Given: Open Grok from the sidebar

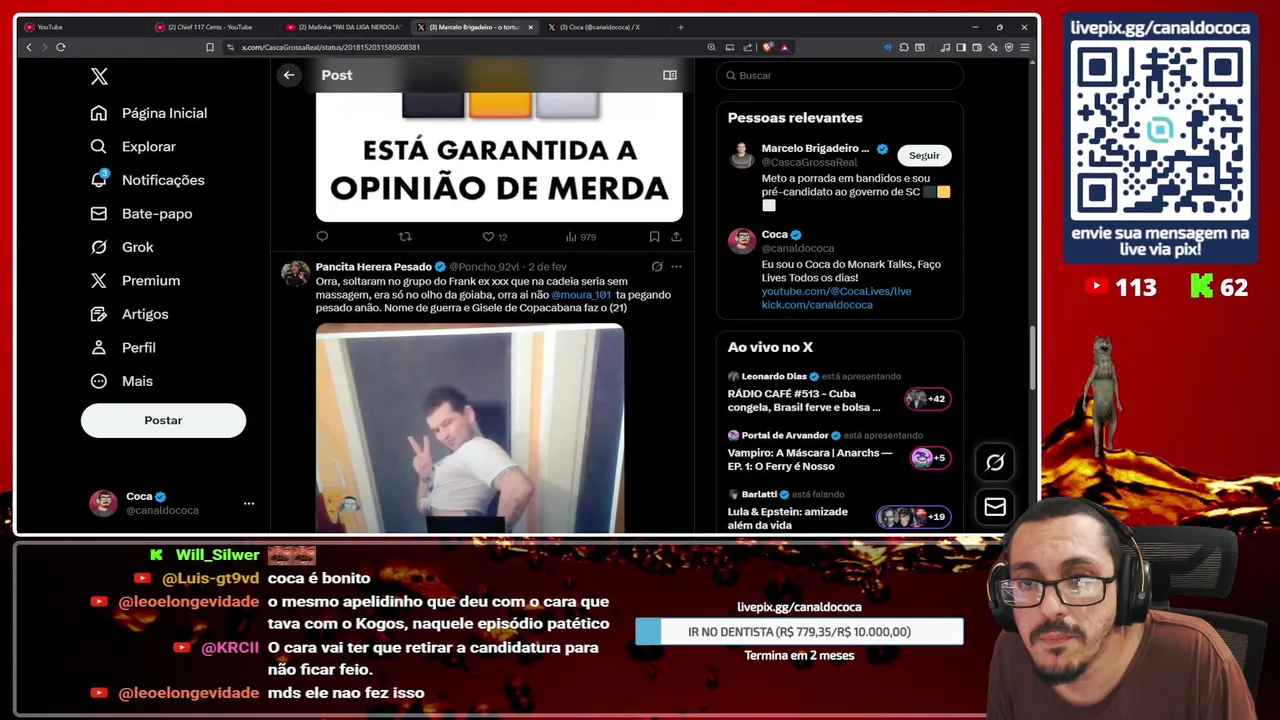Looking at the screenshot, I should point(122,247).
